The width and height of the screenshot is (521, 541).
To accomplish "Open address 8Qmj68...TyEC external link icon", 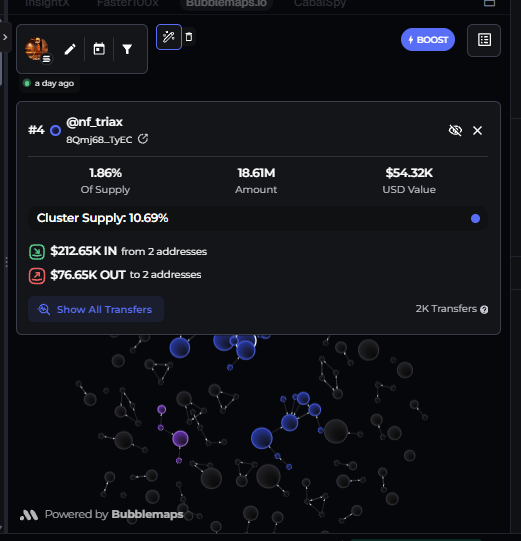I will tap(143, 139).
